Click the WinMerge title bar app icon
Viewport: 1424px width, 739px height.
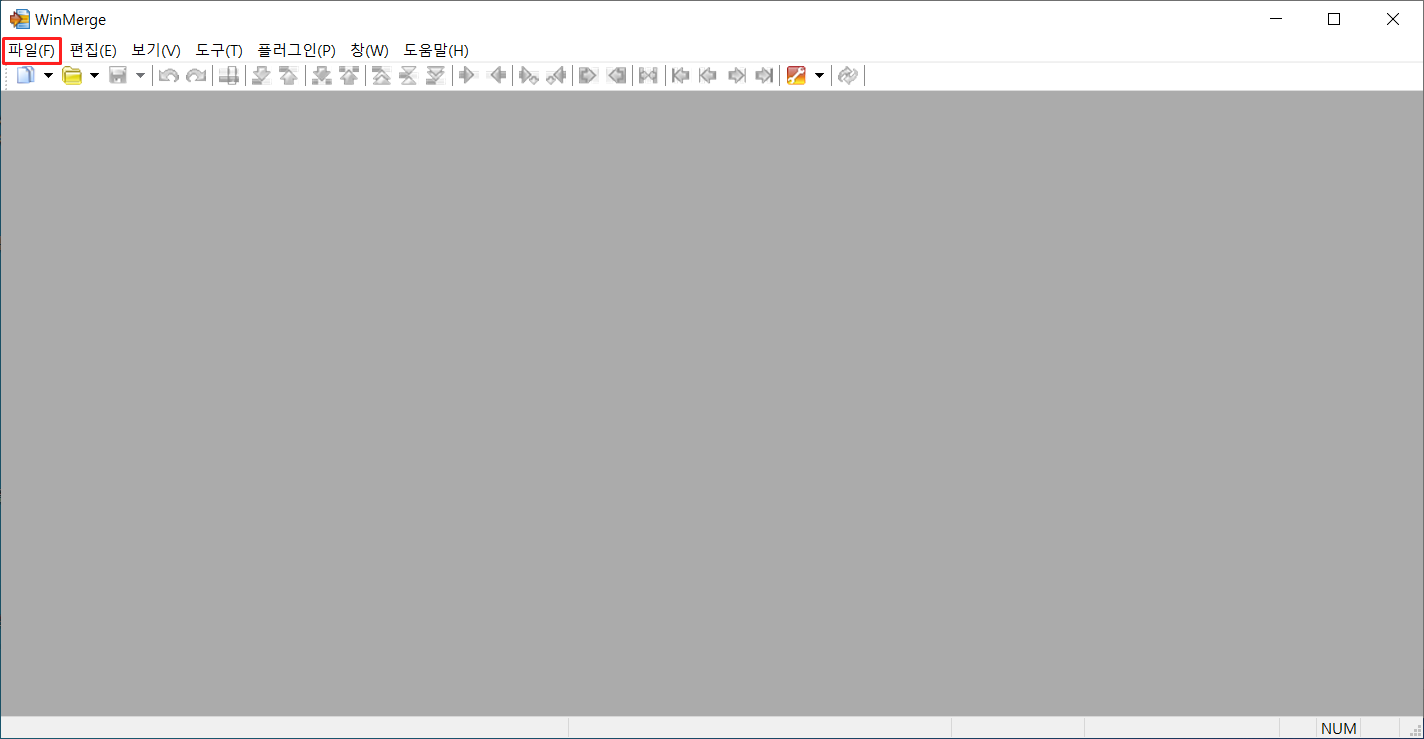19,19
